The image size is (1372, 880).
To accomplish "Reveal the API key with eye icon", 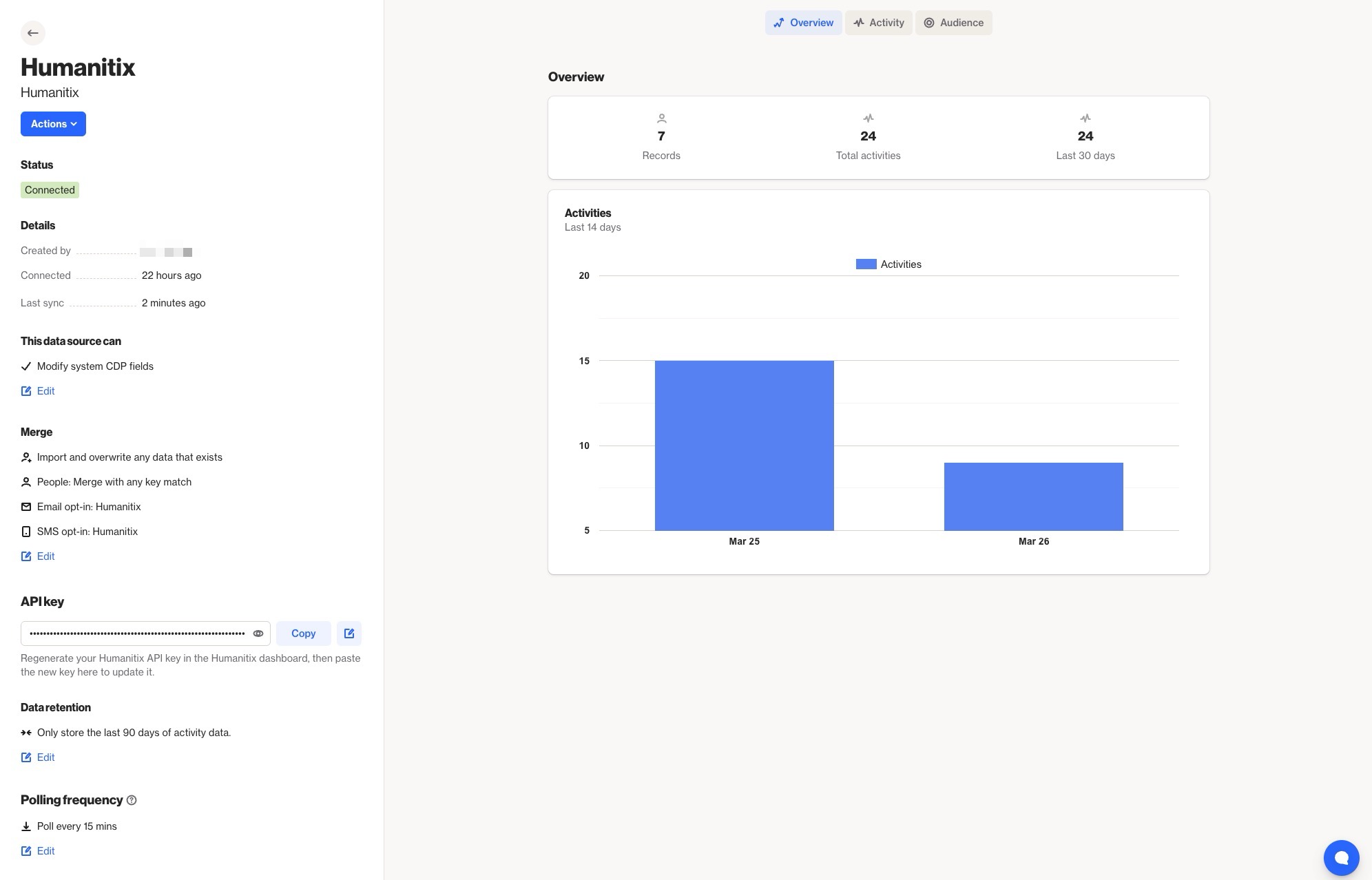I will click(x=258, y=633).
